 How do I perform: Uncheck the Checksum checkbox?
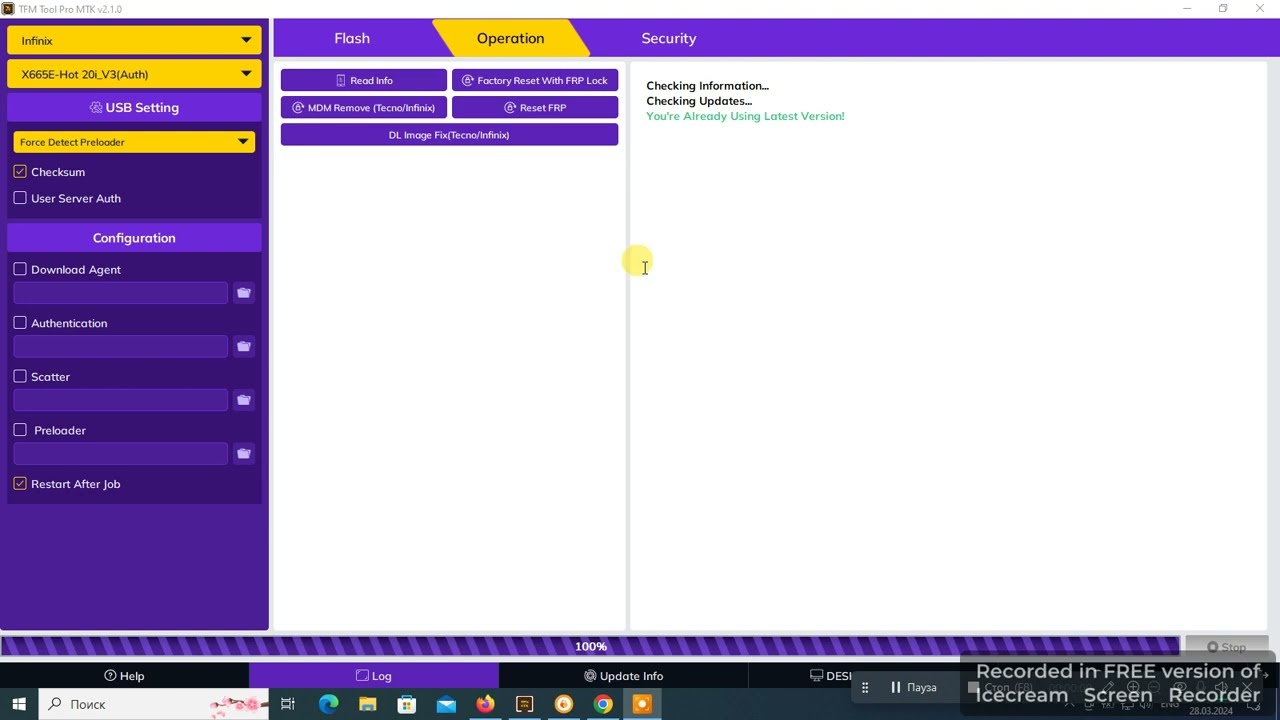[20, 172]
